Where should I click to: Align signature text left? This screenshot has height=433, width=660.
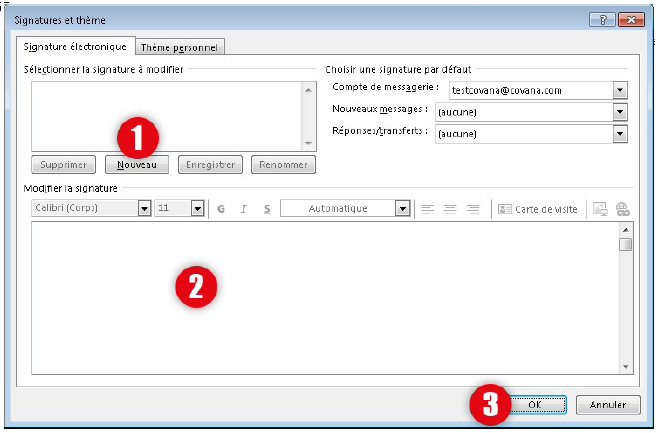click(x=428, y=209)
